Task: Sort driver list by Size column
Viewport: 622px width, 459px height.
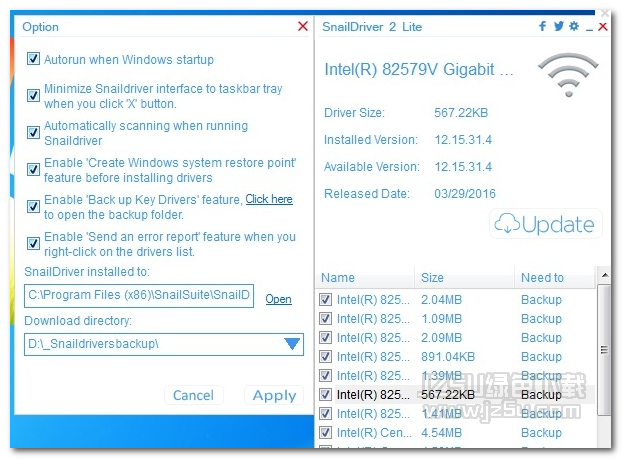Action: coord(465,277)
